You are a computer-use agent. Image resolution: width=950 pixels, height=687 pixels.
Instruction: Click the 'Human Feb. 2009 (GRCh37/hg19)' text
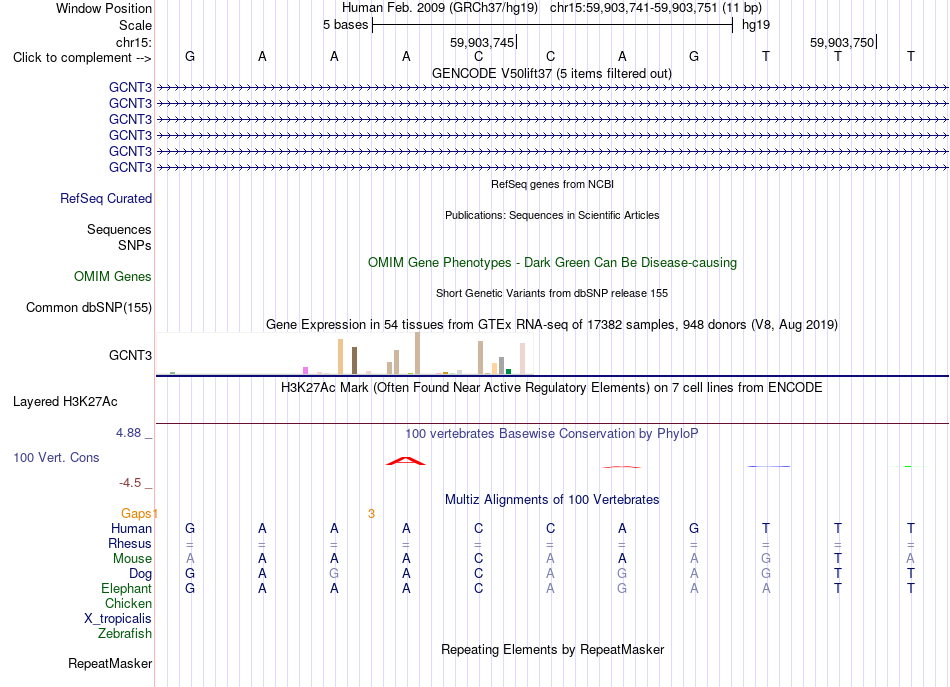coord(440,8)
